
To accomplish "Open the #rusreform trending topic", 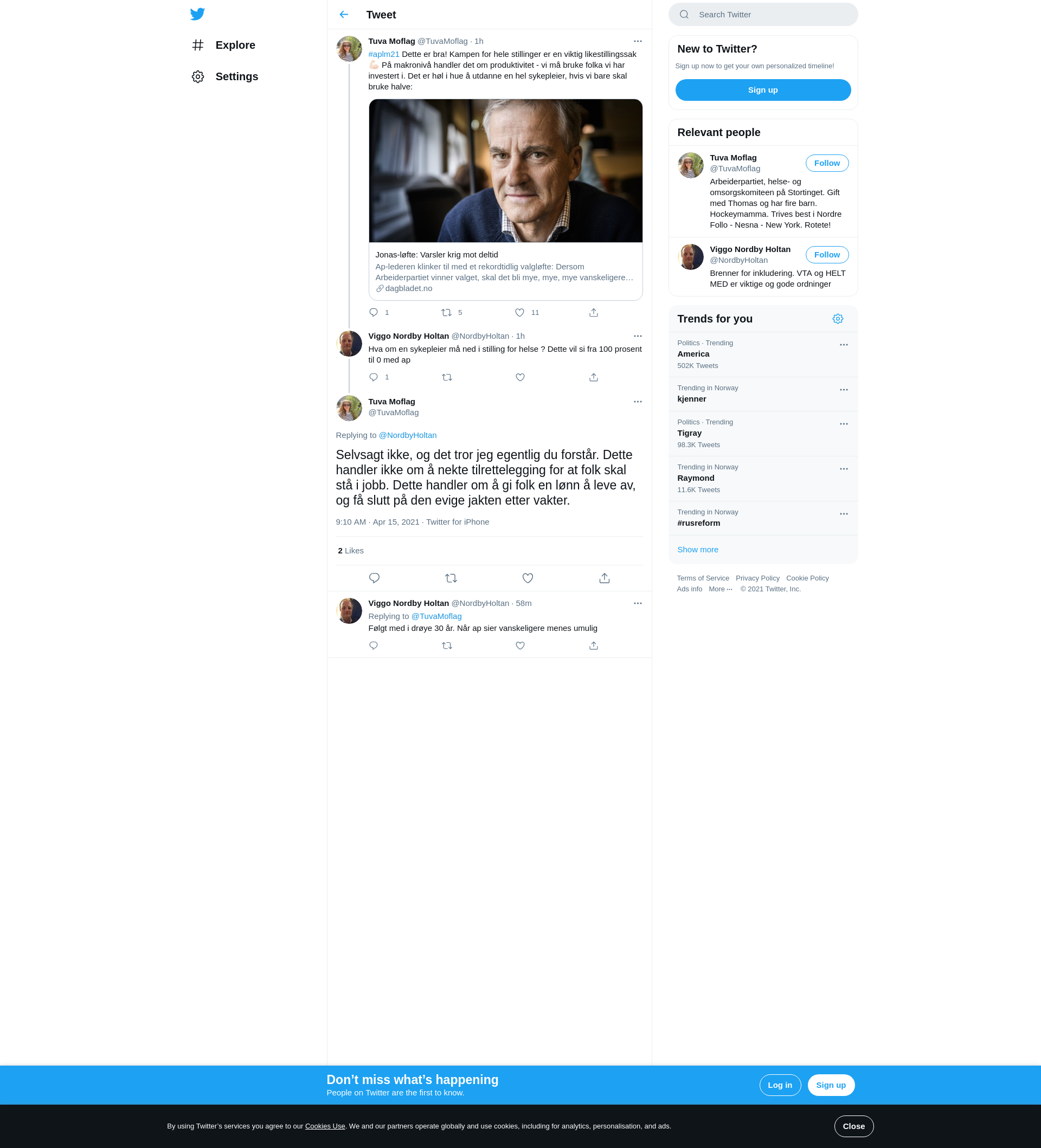I will pos(762,518).
